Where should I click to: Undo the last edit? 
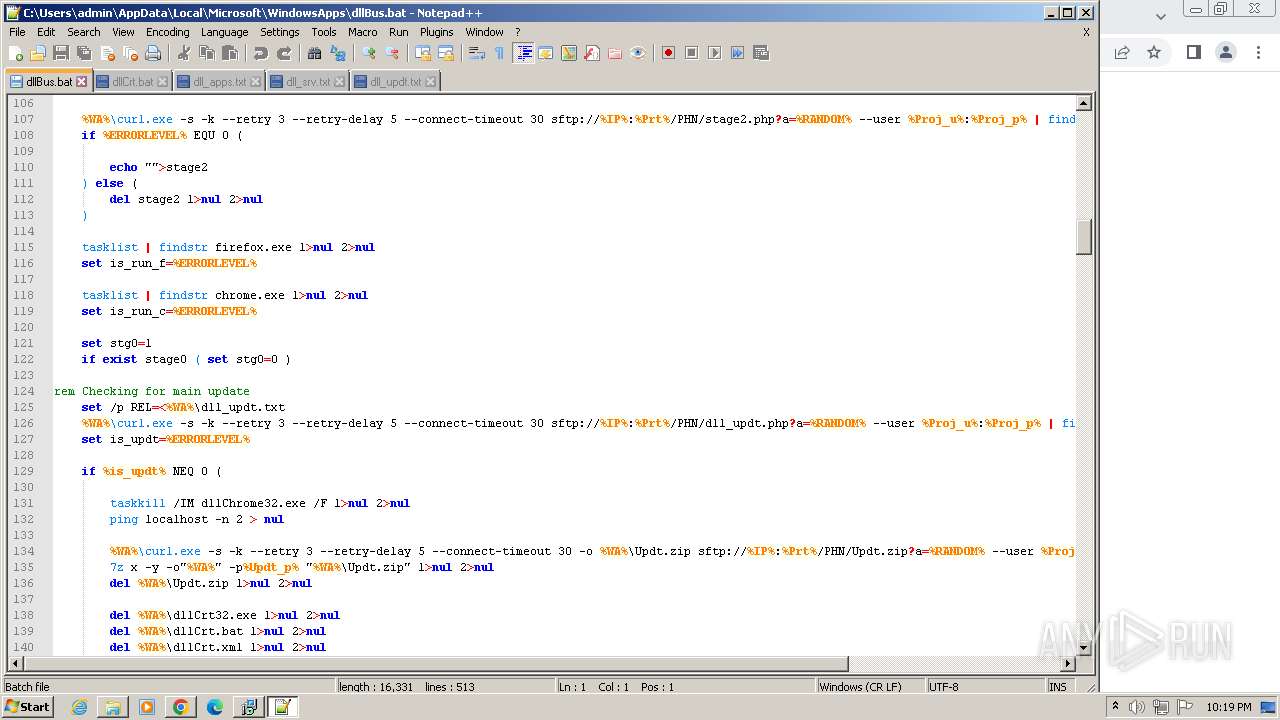[x=261, y=53]
